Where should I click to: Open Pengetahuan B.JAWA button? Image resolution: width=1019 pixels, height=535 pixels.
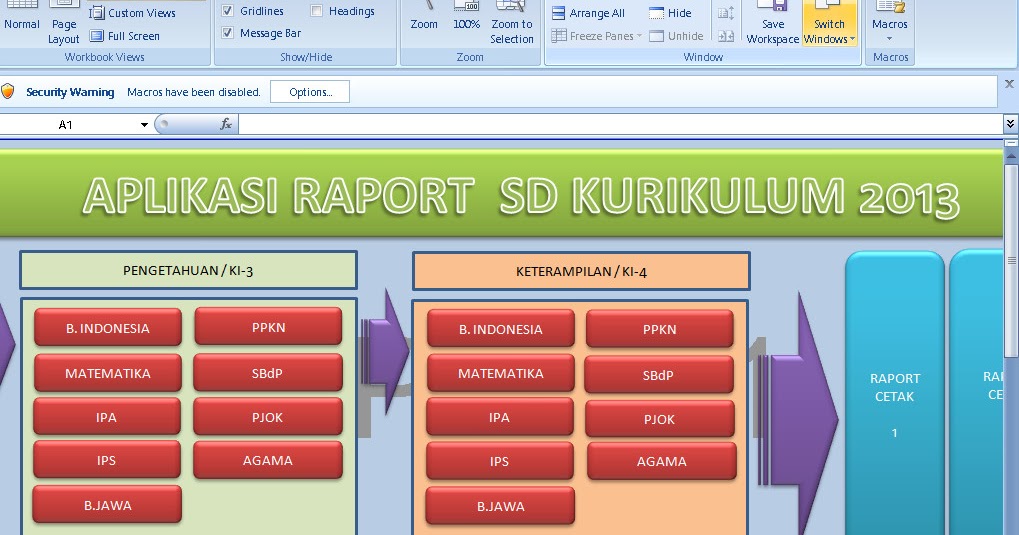click(x=107, y=504)
